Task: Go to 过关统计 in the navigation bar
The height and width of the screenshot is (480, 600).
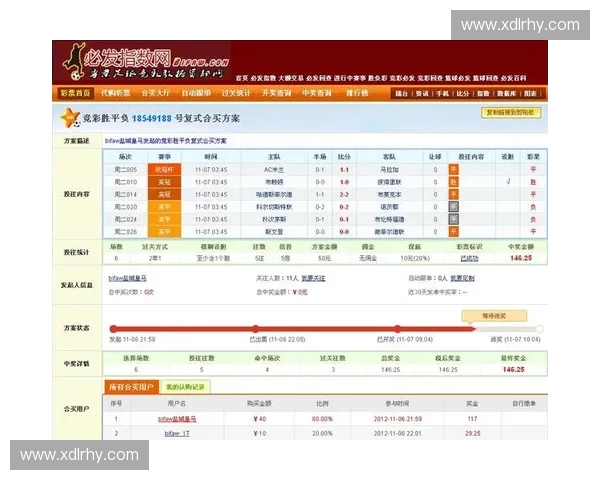Action: point(235,93)
